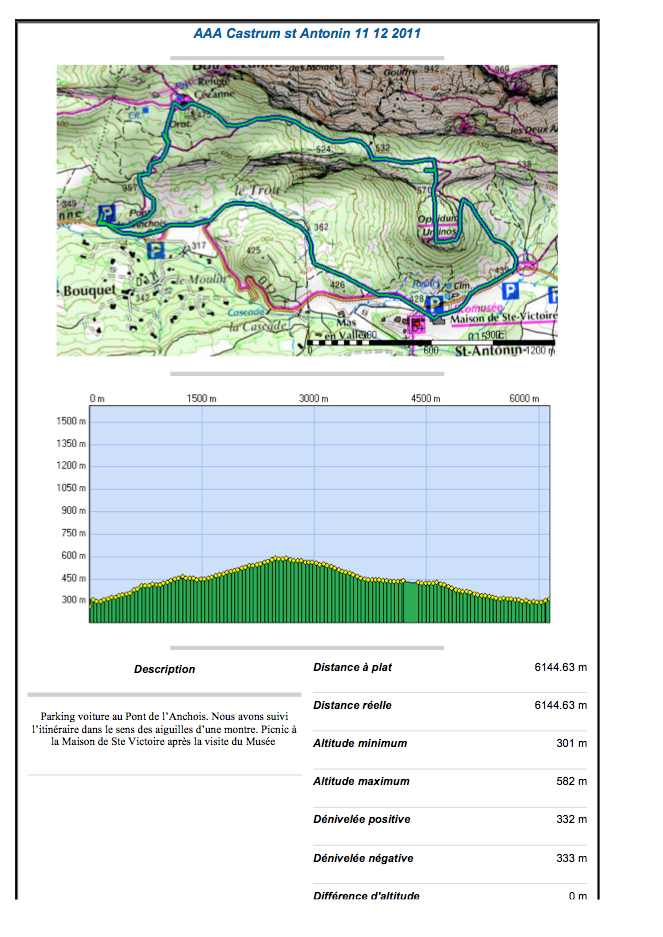663x937 pixels.
Task: Click the '450 m' altitude axis label
Action: (74, 578)
